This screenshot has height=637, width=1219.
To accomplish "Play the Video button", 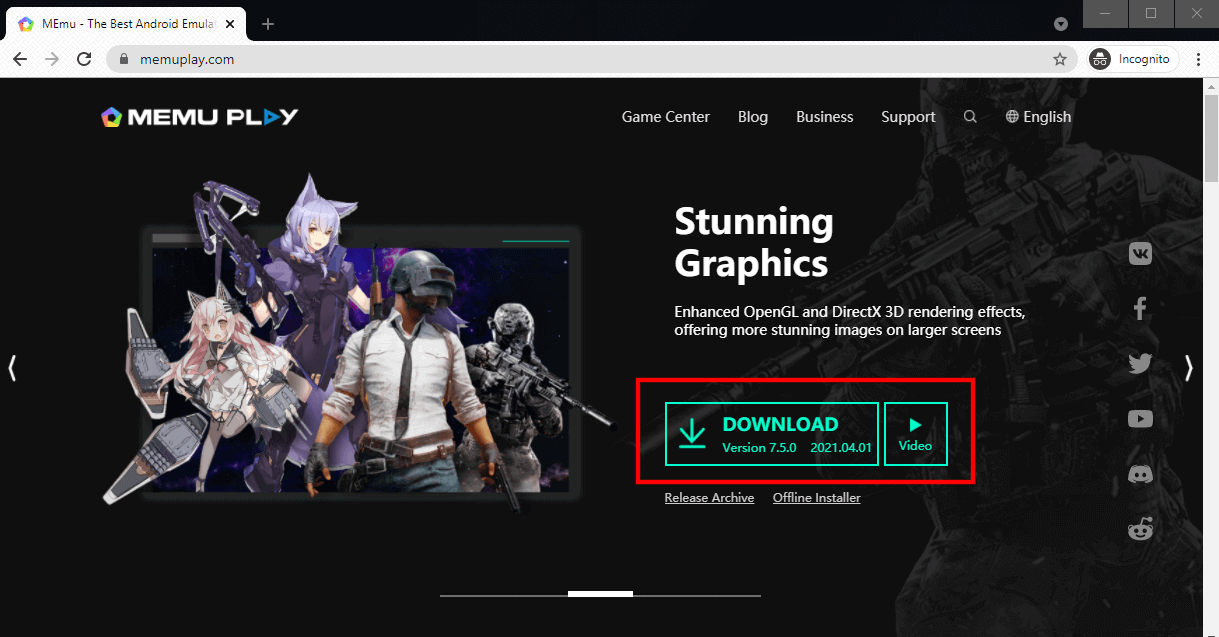I will (x=915, y=434).
